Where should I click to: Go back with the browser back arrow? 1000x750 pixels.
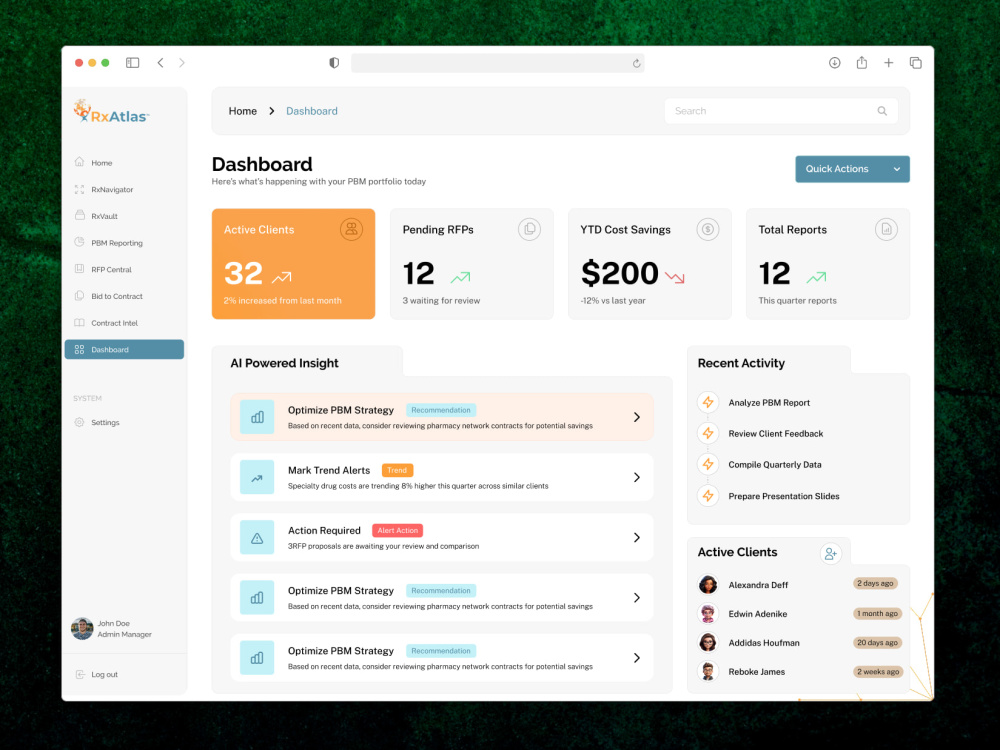pyautogui.click(x=161, y=62)
